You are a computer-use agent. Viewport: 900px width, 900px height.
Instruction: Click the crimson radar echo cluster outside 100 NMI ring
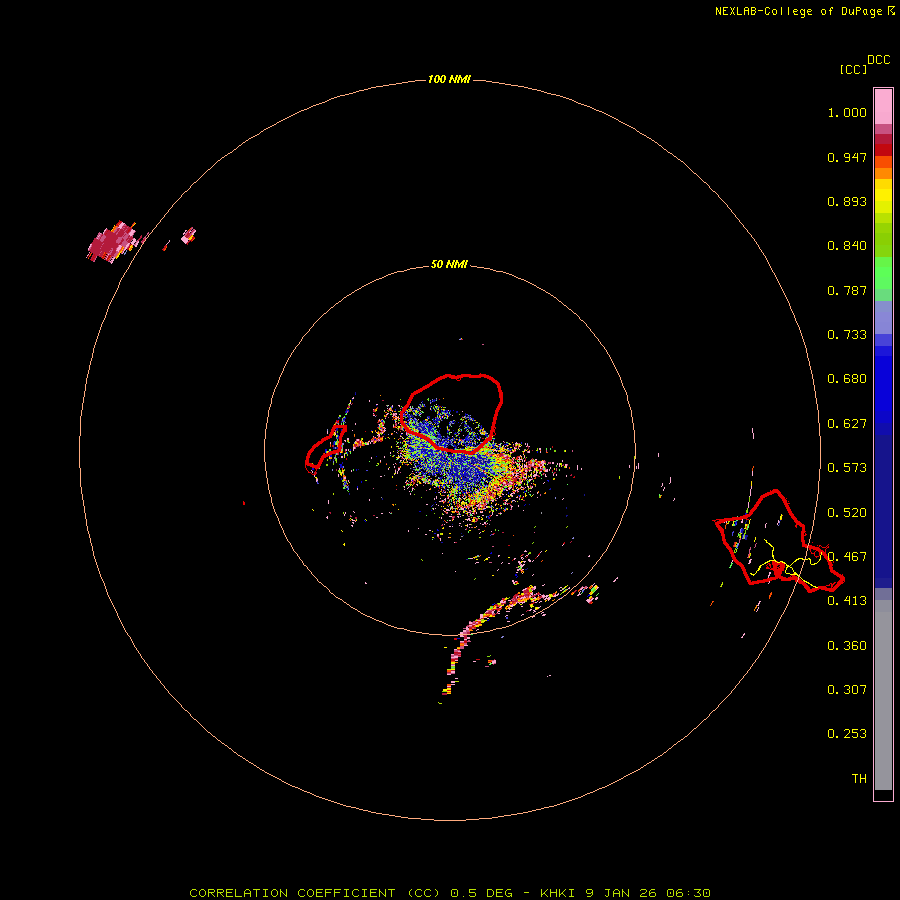click(113, 242)
